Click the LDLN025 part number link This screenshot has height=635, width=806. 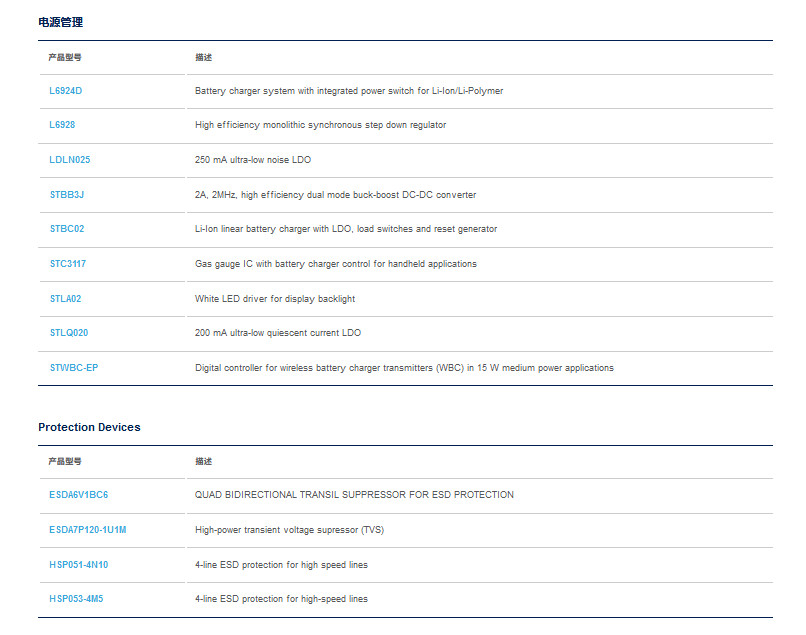pyautogui.click(x=69, y=160)
